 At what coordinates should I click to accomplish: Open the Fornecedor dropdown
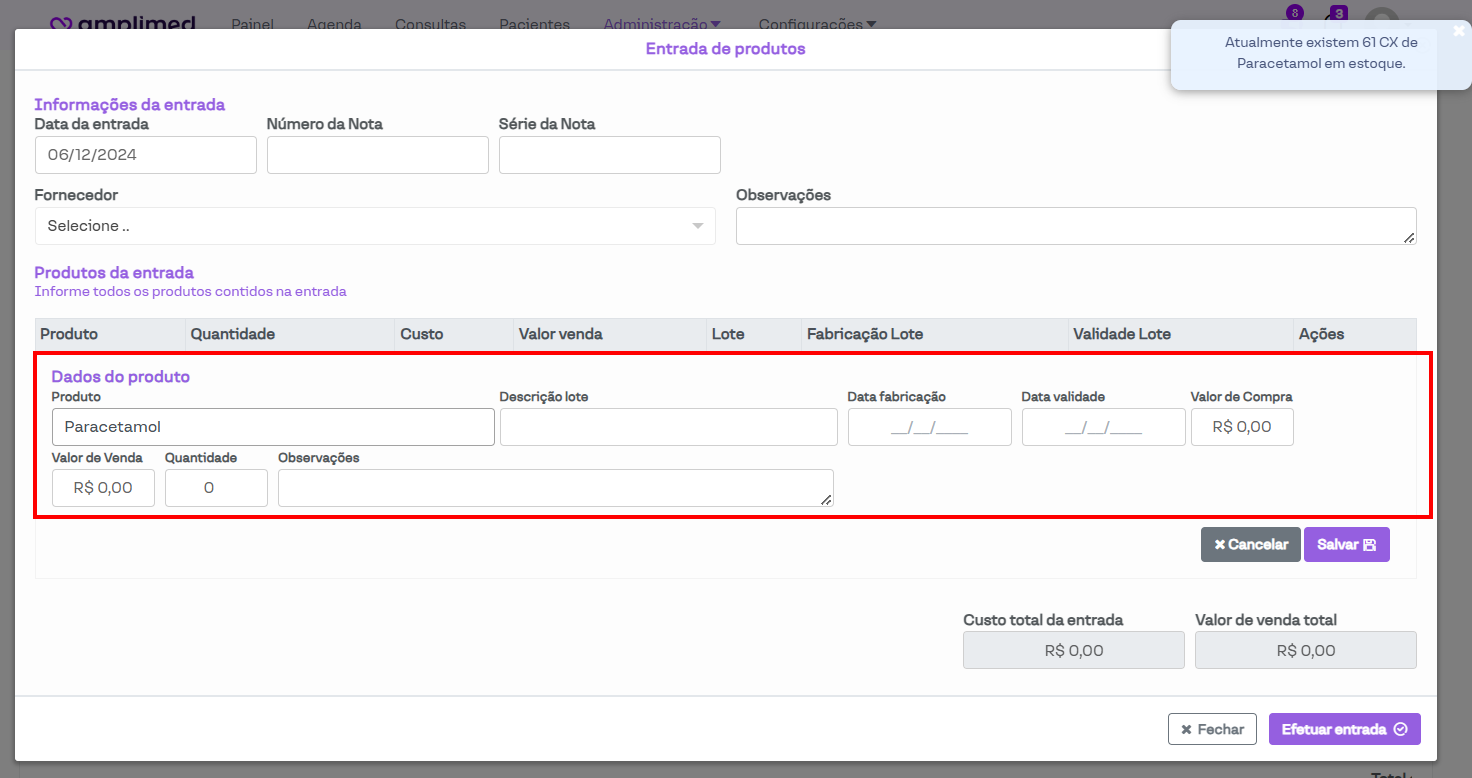coord(374,226)
